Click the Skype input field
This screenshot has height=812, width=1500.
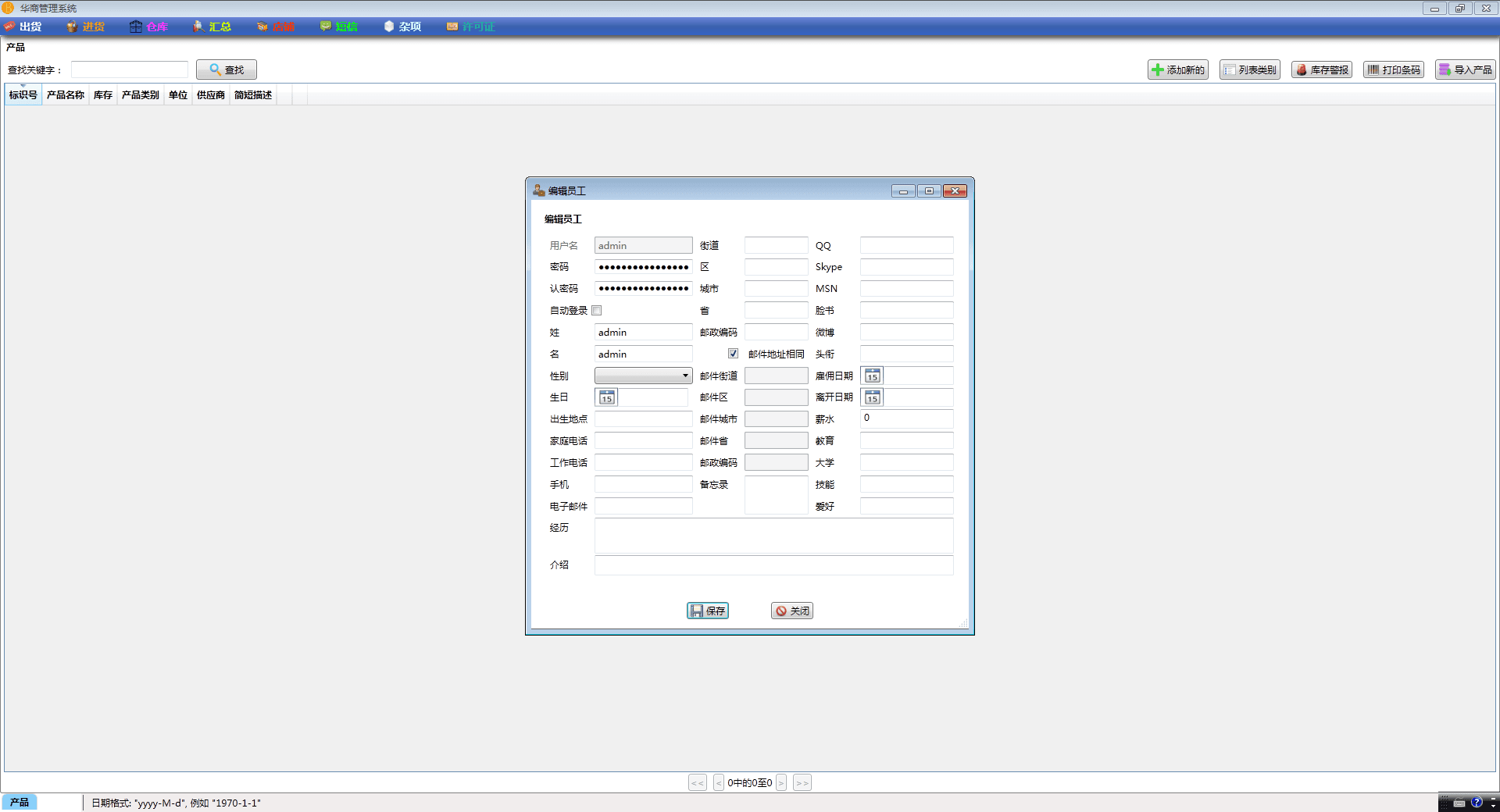(907, 267)
